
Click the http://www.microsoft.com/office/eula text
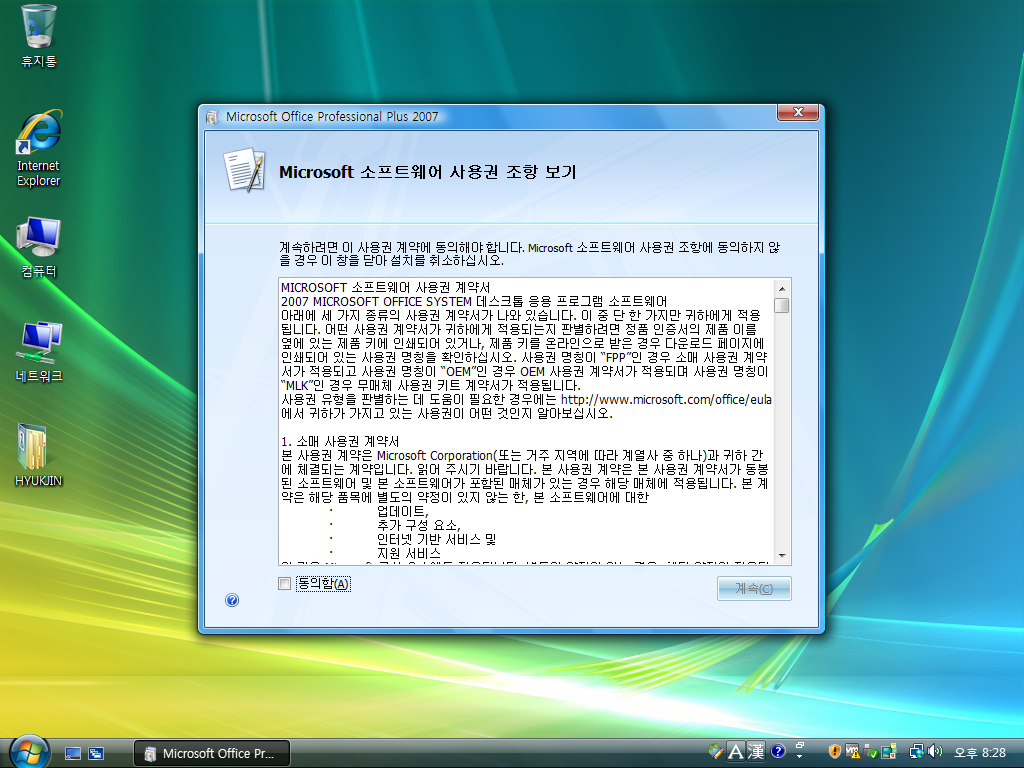(x=666, y=400)
